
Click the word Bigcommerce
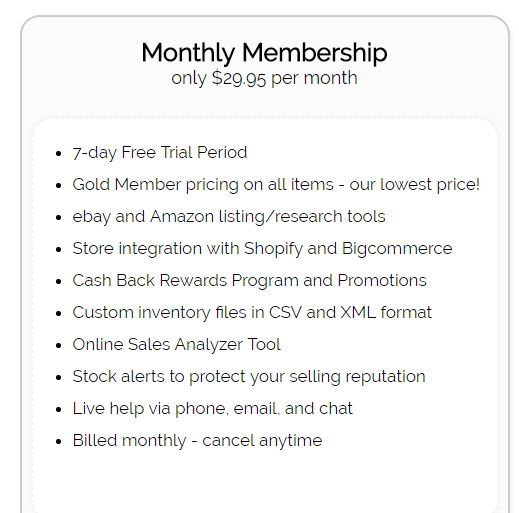[x=397, y=249]
